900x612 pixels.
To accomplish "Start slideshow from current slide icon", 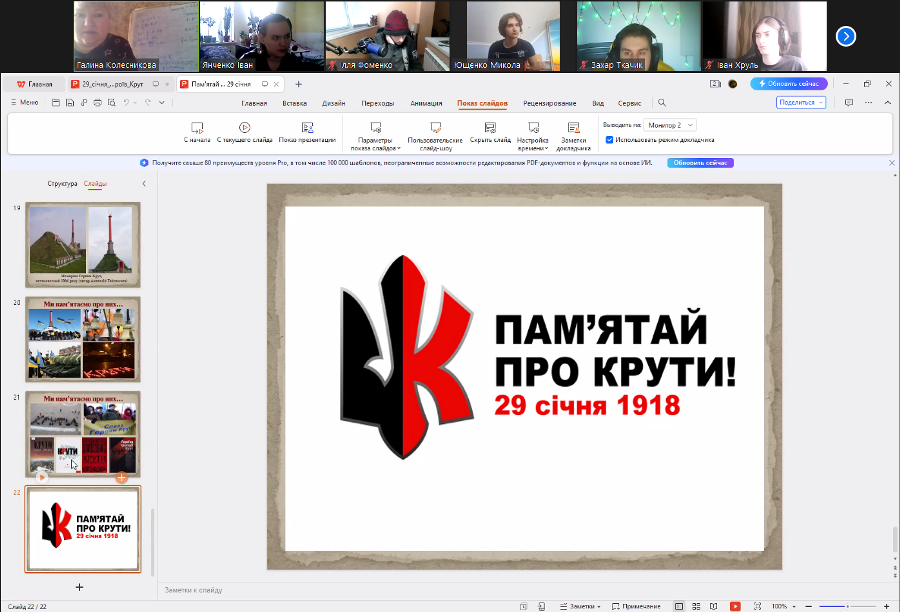I will click(x=245, y=127).
